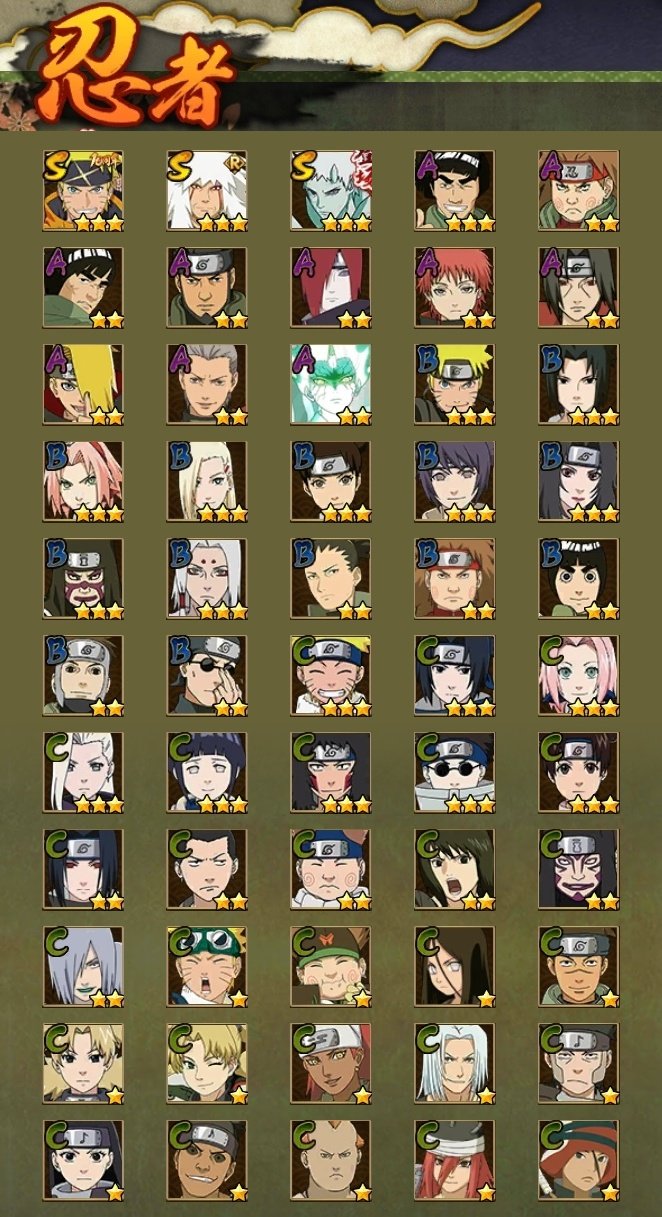Select A-rank Deidara with blonde hair
662x1217 pixels.
pos(83,385)
